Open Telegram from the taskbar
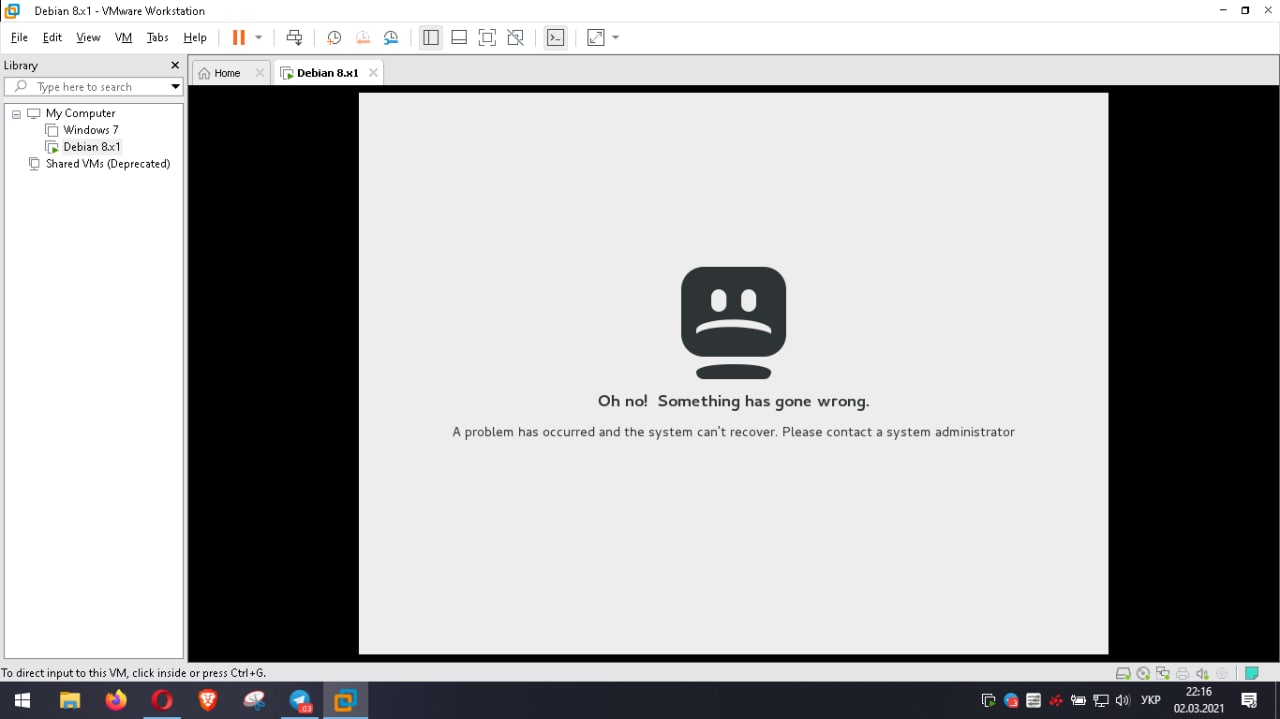Viewport: 1280px width, 719px height. pyautogui.click(x=300, y=701)
